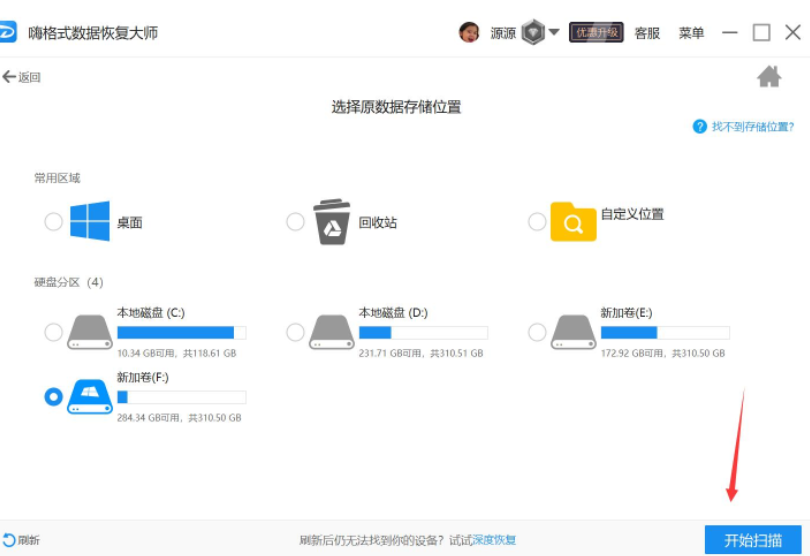Select the 新加卷(E:) radio button

pos(537,331)
